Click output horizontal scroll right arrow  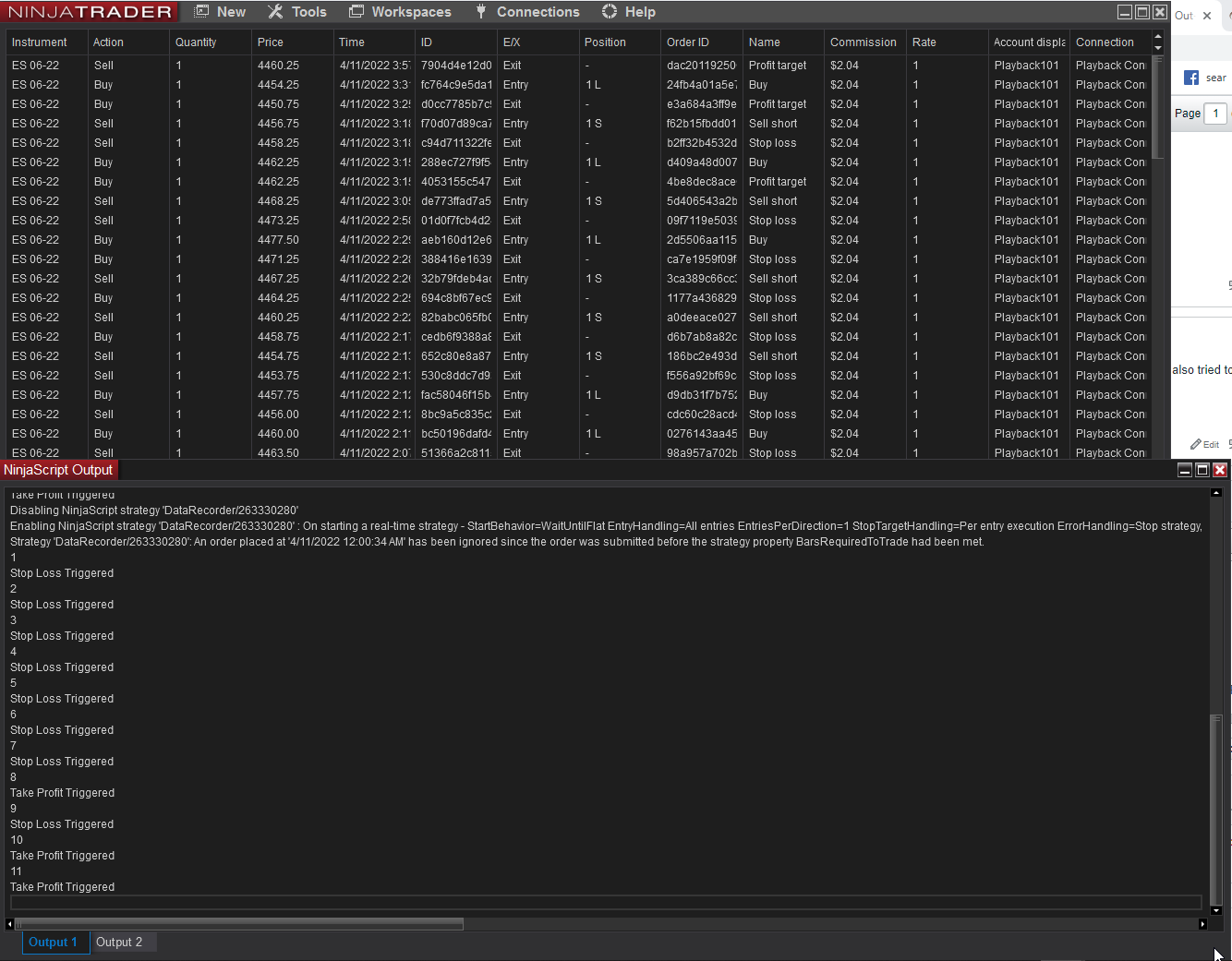[1202, 924]
